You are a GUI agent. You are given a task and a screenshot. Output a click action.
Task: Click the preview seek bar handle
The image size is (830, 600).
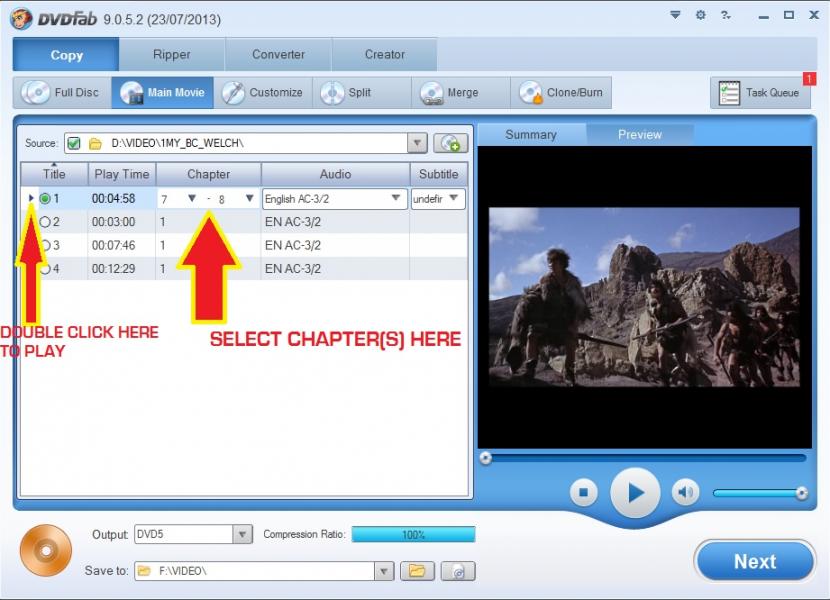485,458
